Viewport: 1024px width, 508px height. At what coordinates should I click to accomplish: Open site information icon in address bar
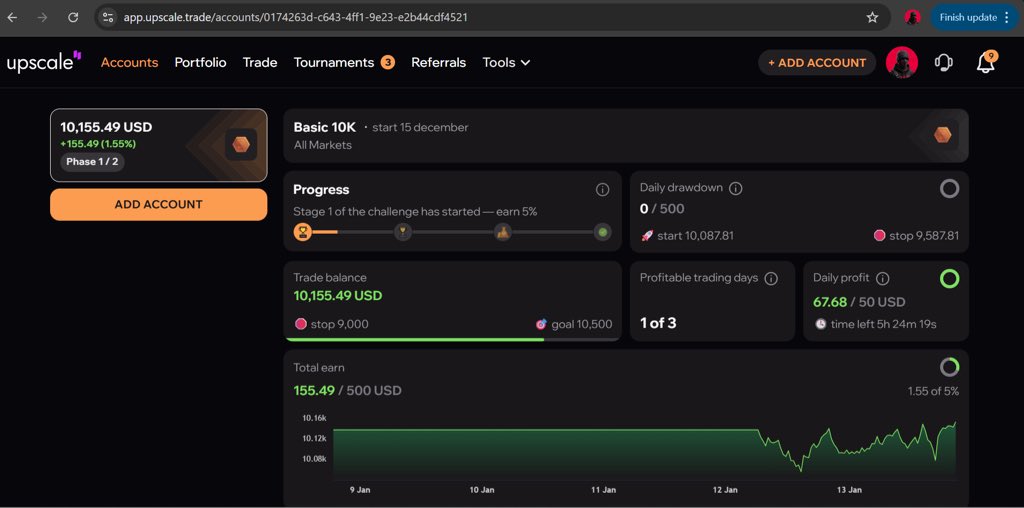(108, 18)
